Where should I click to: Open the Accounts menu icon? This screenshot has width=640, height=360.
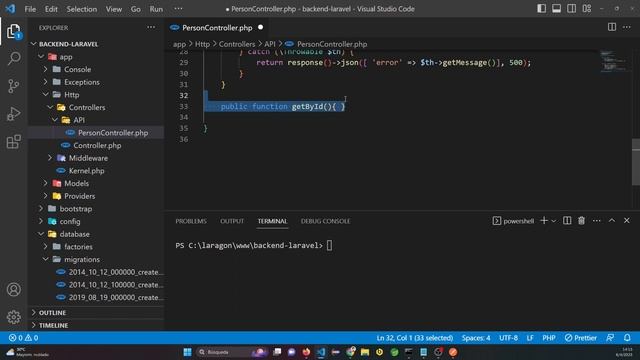coord(13,289)
